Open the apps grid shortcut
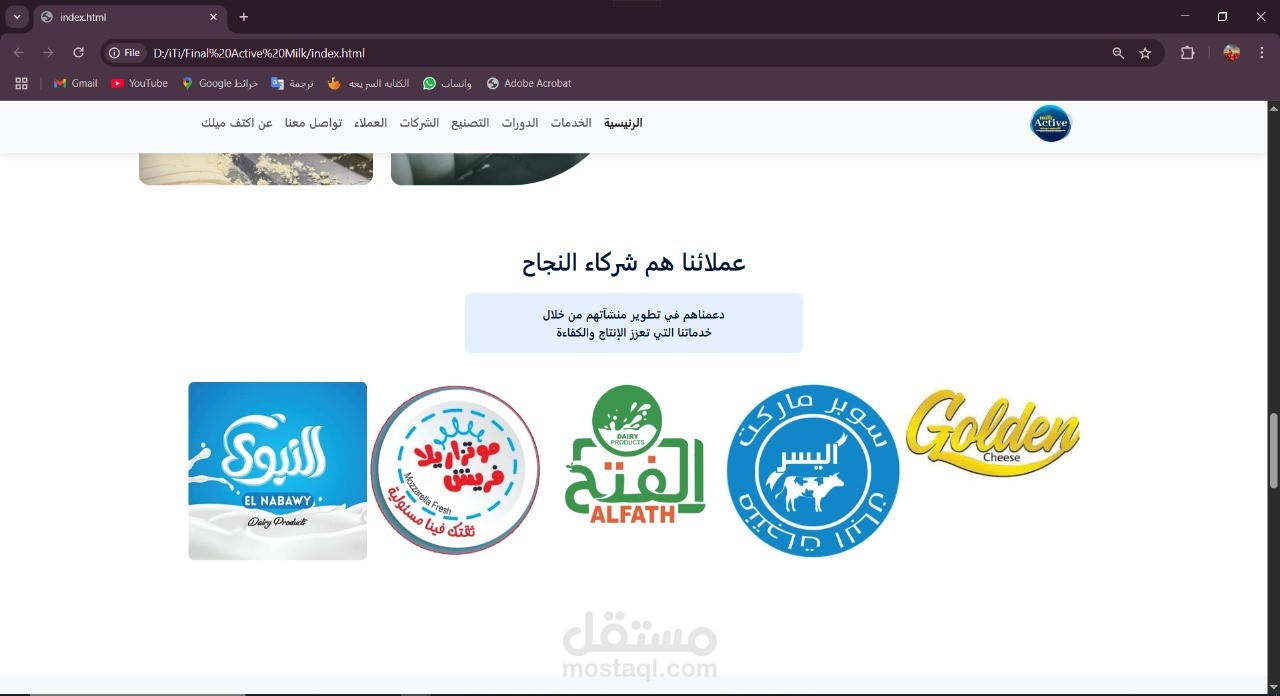 pos(21,84)
